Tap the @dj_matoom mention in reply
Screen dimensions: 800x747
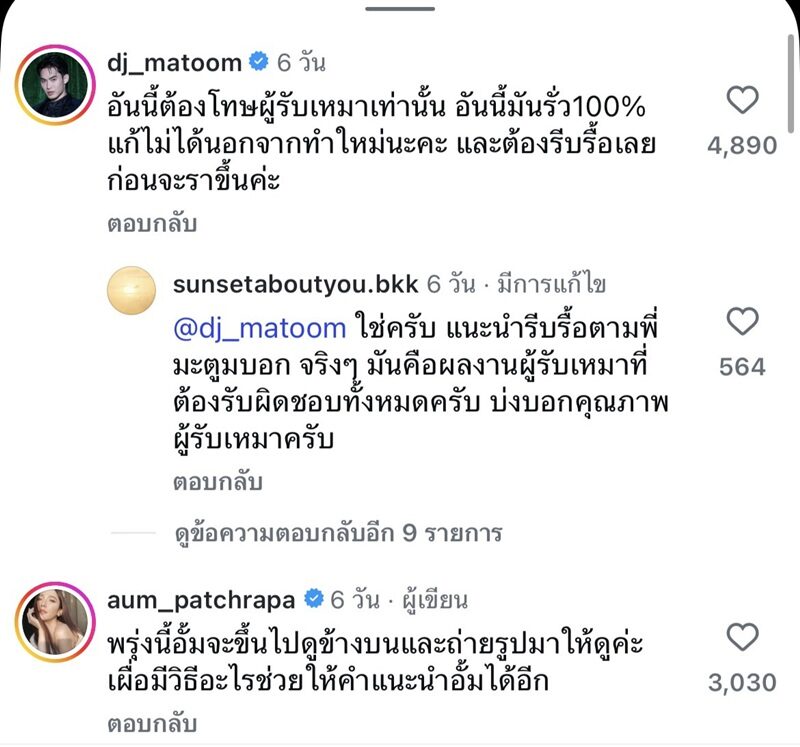(260, 328)
